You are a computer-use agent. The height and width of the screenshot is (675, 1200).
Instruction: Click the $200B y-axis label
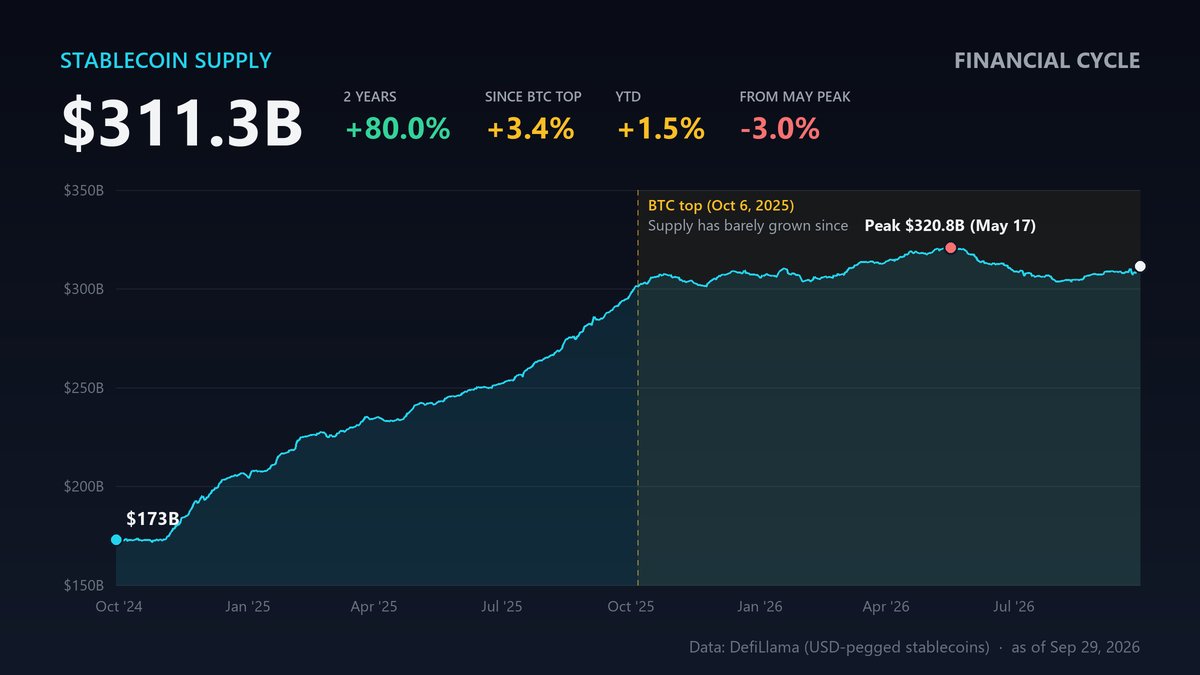84,487
